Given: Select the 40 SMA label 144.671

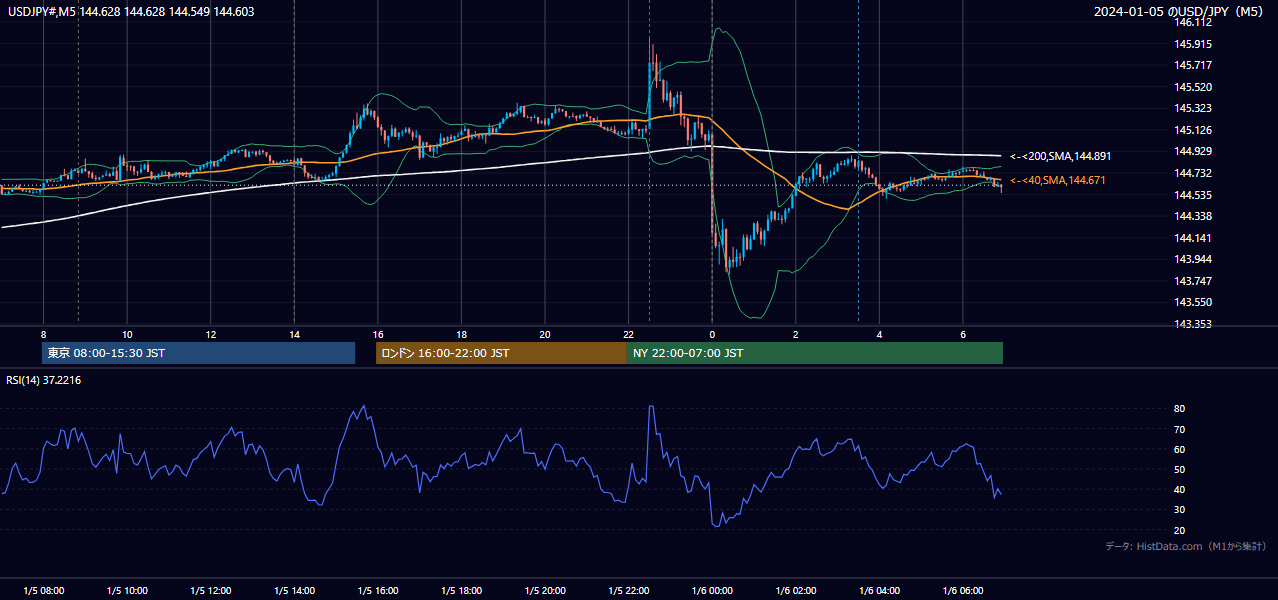Looking at the screenshot, I should point(1057,180).
